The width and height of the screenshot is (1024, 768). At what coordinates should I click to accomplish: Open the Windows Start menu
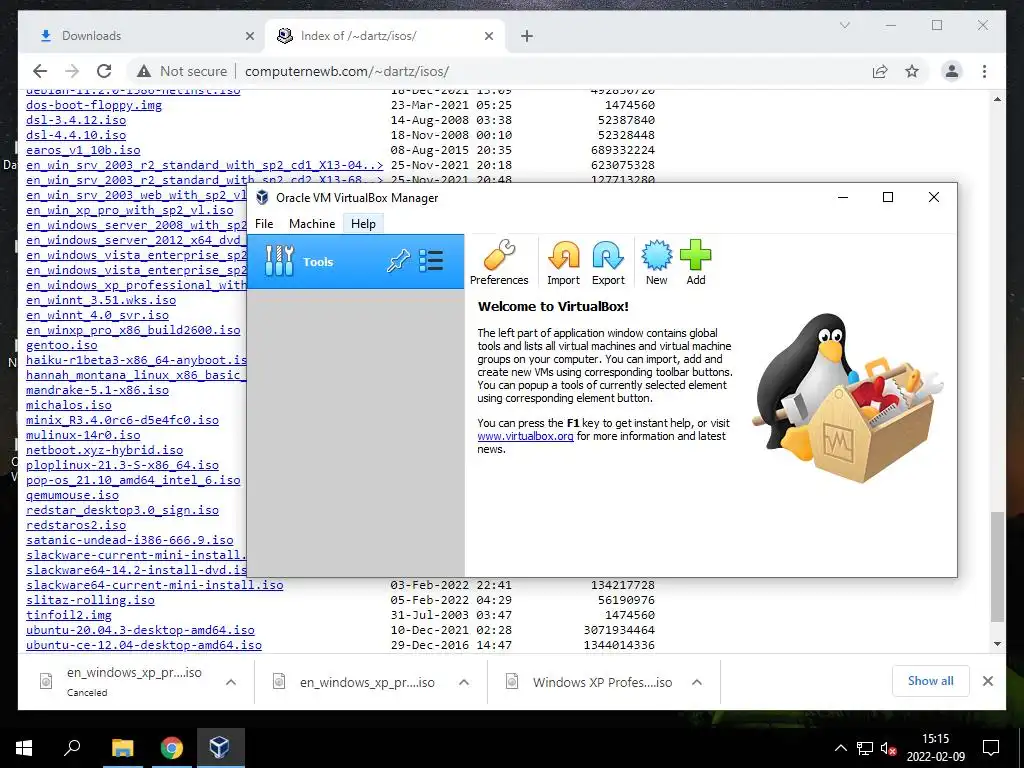pyautogui.click(x=24, y=748)
